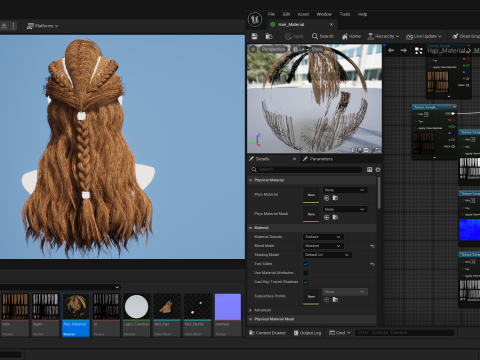Expand the Advanced section
The width and height of the screenshot is (480, 360).
[250, 310]
